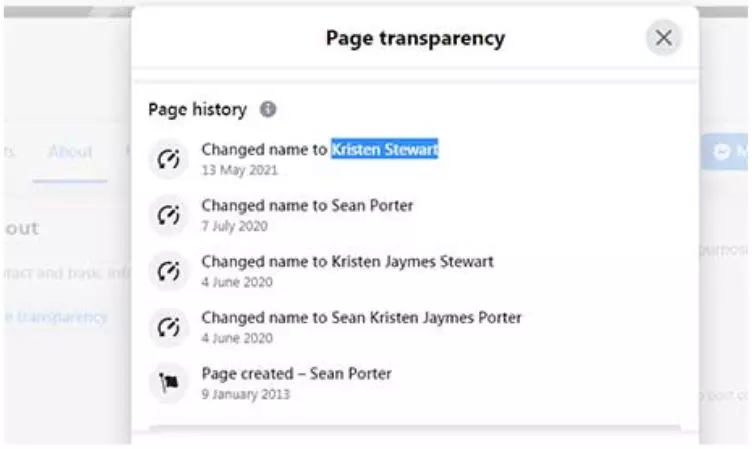Select 'Changed name to Sean Kristen Jaymes Porter'
The height and width of the screenshot is (449, 752).
tap(361, 317)
